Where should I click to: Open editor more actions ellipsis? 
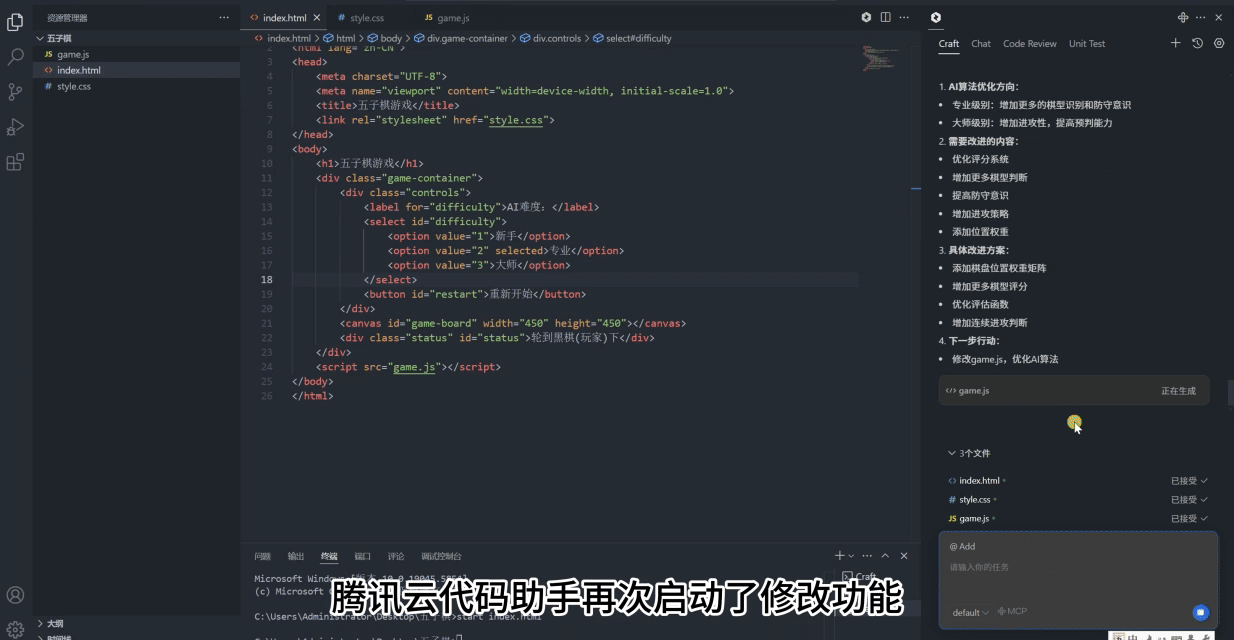click(x=903, y=17)
